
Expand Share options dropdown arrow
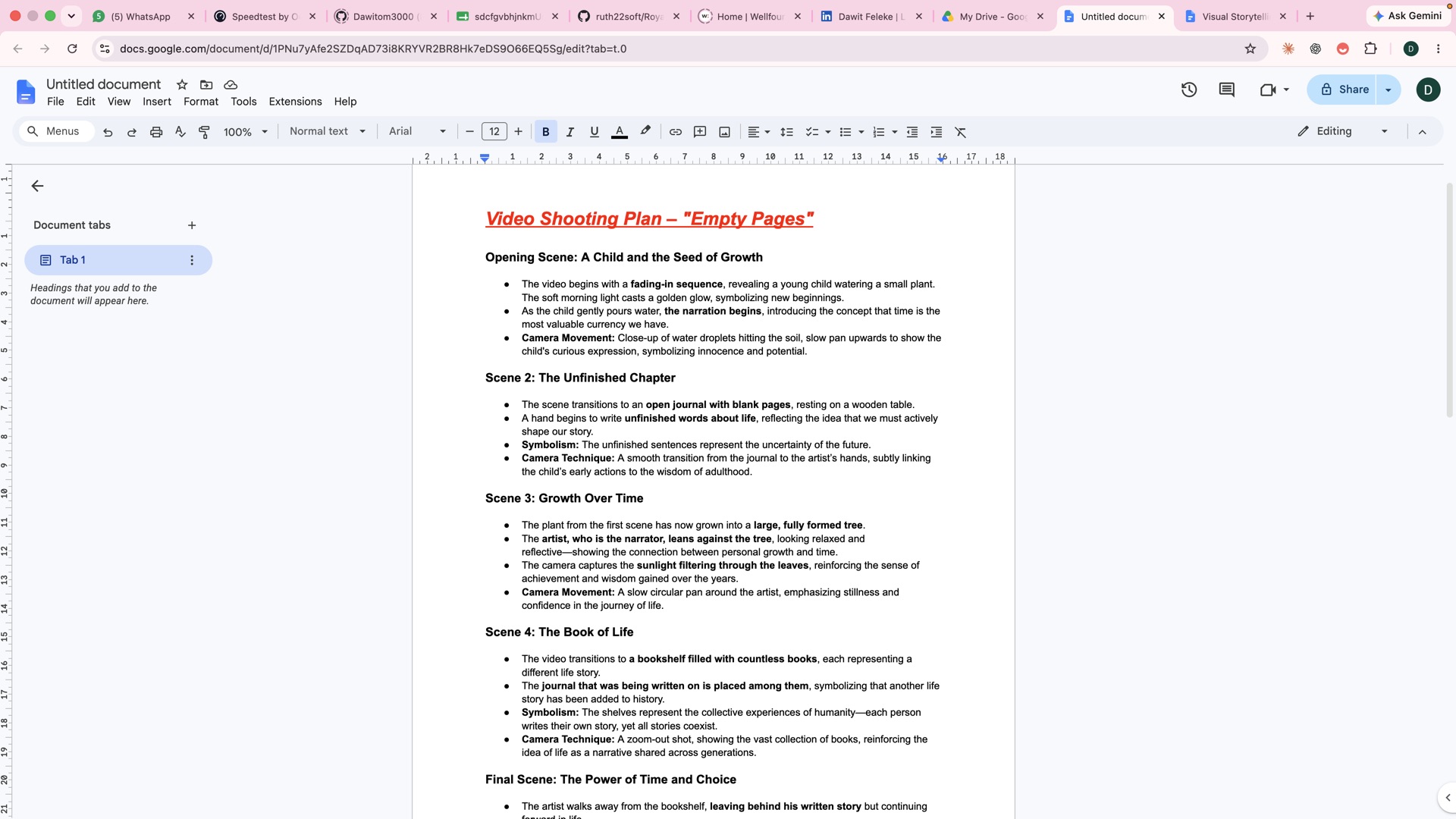[1389, 89]
